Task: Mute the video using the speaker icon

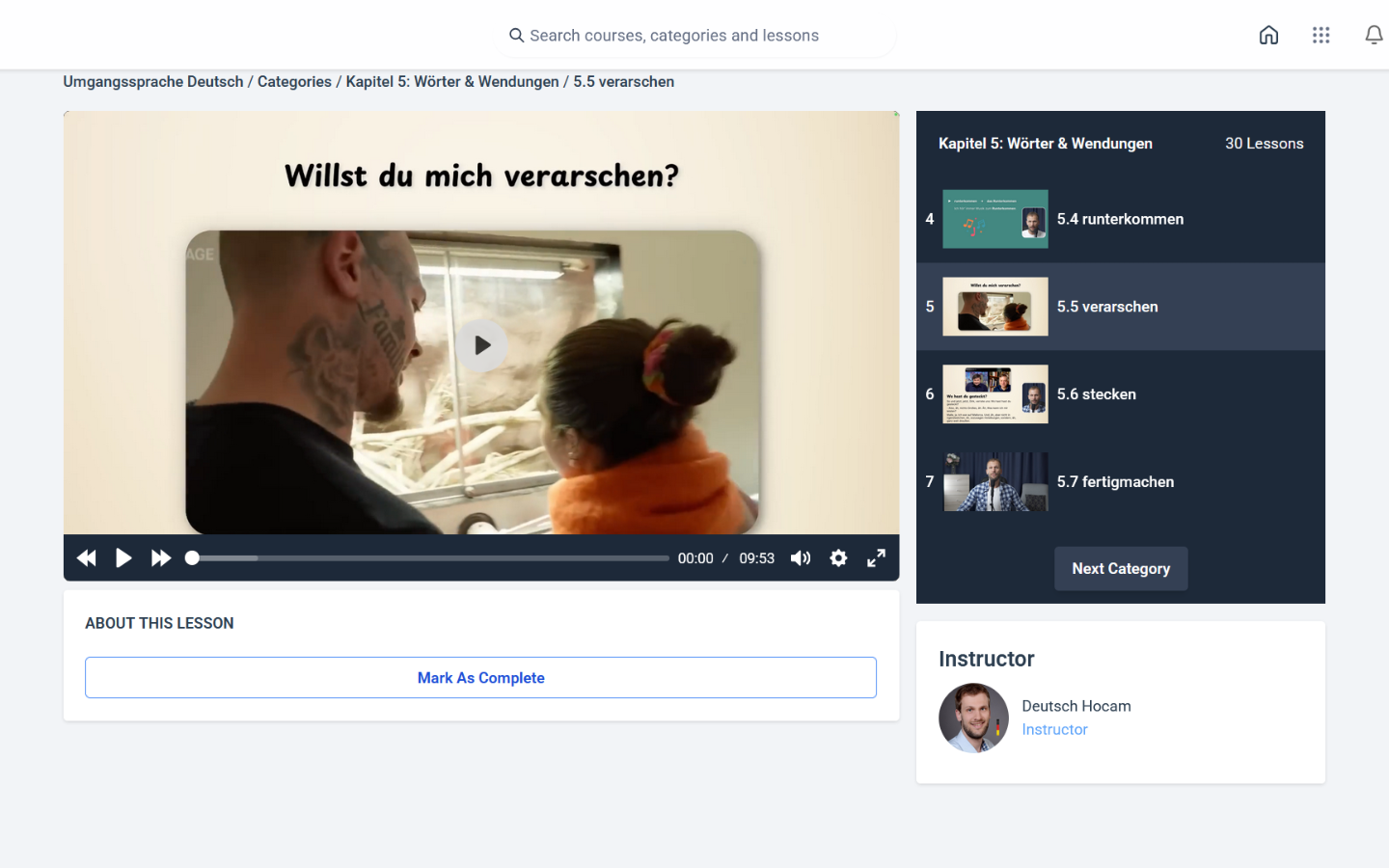Action: click(x=801, y=558)
